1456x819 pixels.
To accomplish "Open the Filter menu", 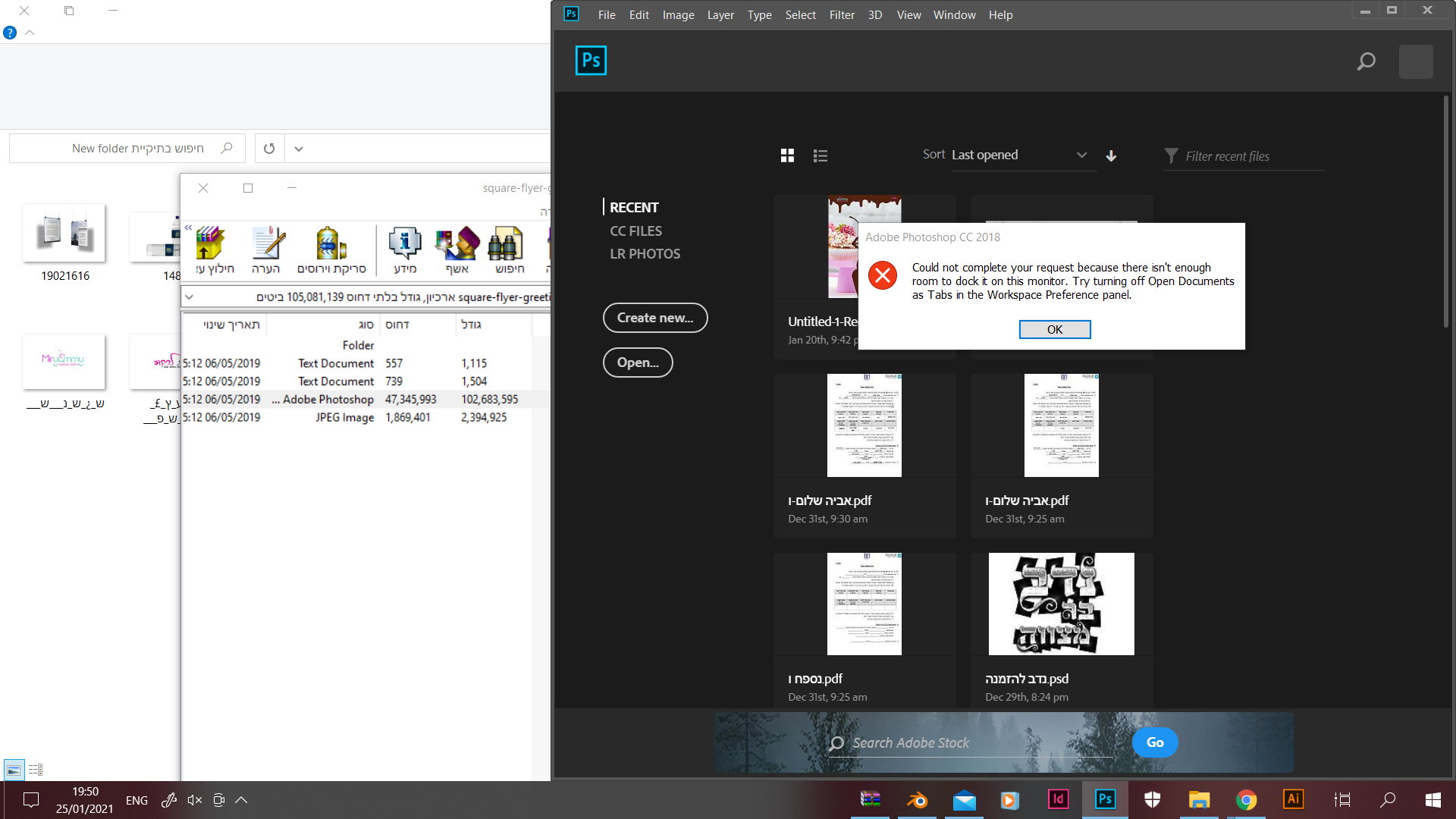I will coord(841,14).
